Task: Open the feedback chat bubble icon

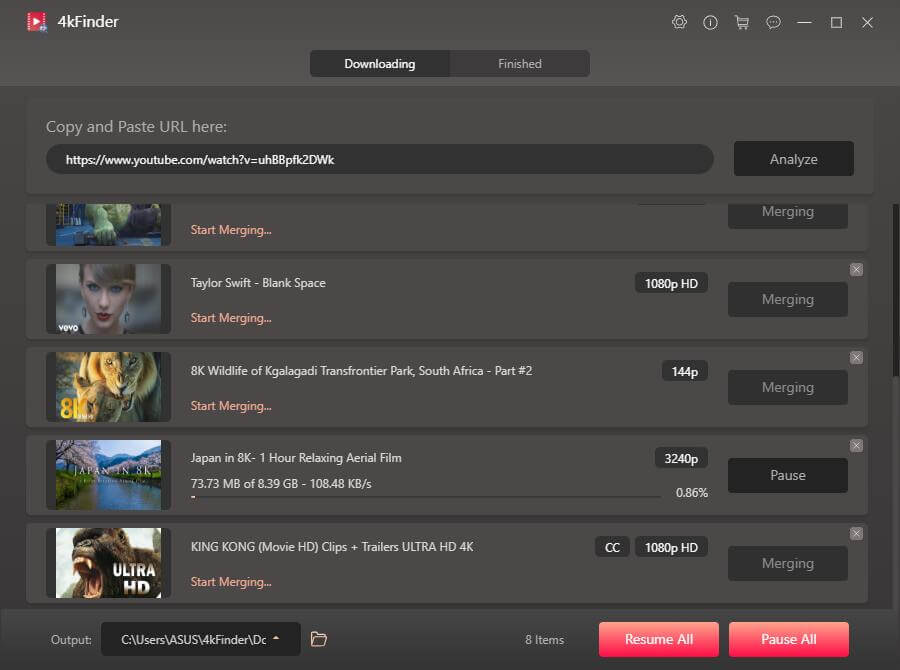Action: 773,22
